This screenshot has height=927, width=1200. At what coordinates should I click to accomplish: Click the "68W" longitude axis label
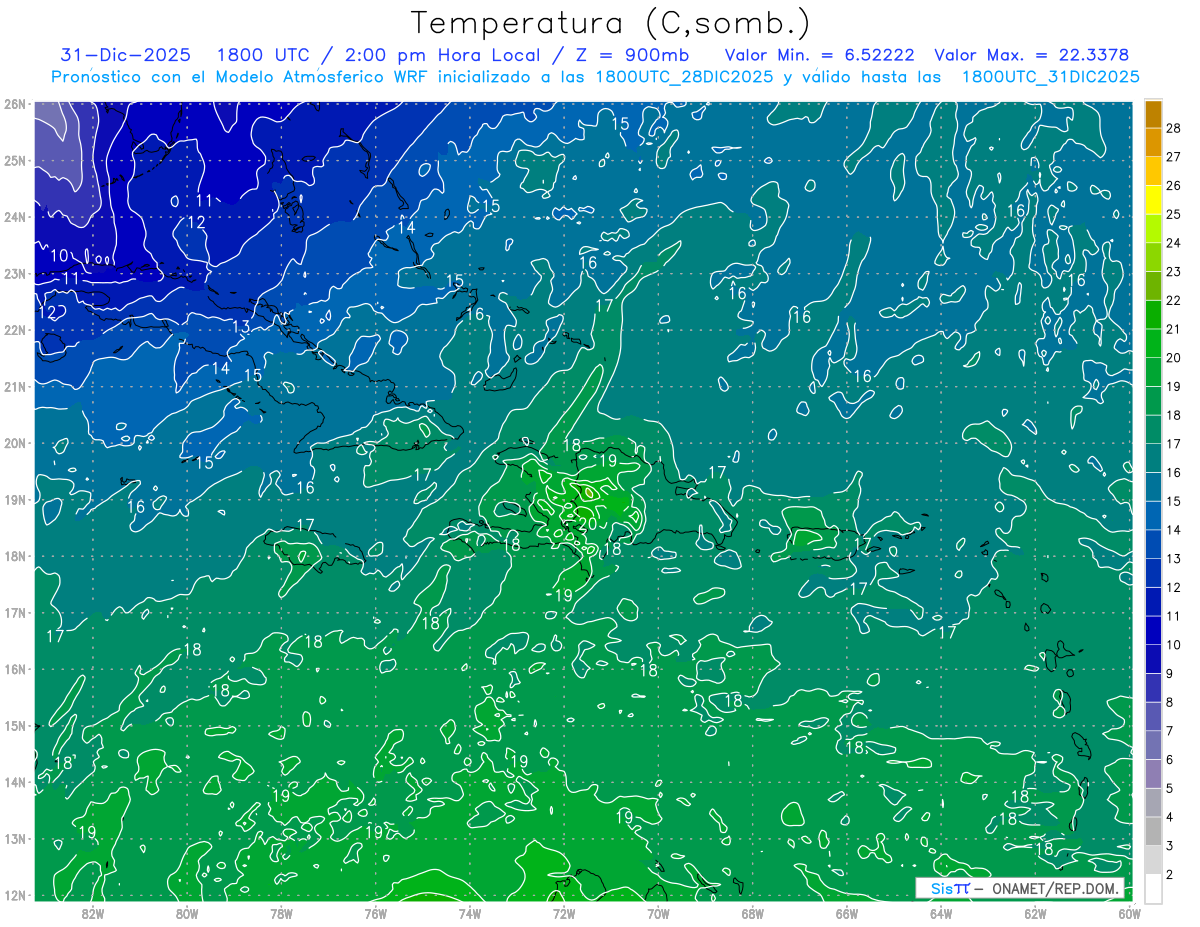click(752, 912)
